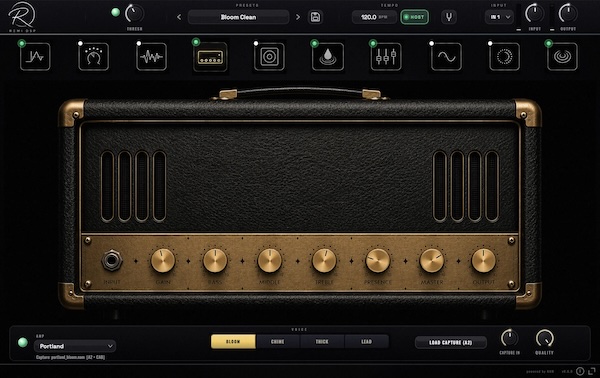600x378 pixels.
Task: Enable the speaker cabinet module via its dot
Action: tap(256, 44)
